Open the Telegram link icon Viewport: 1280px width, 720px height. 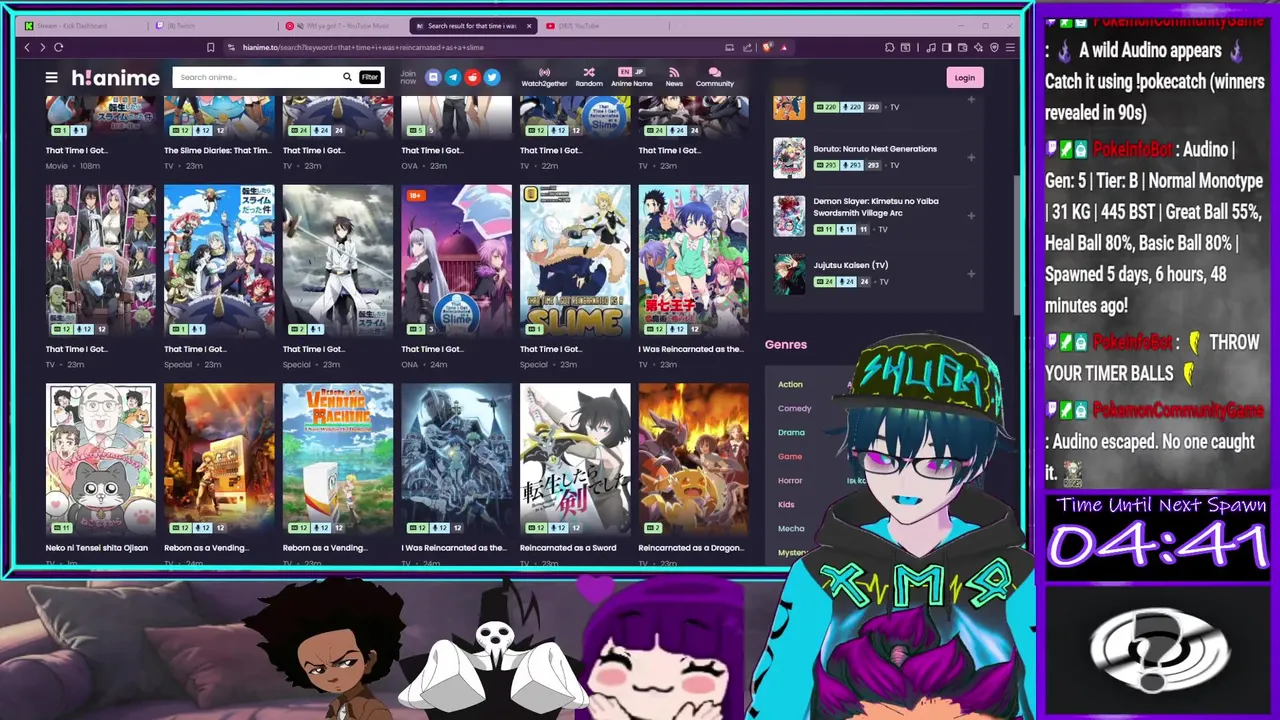pyautogui.click(x=453, y=77)
